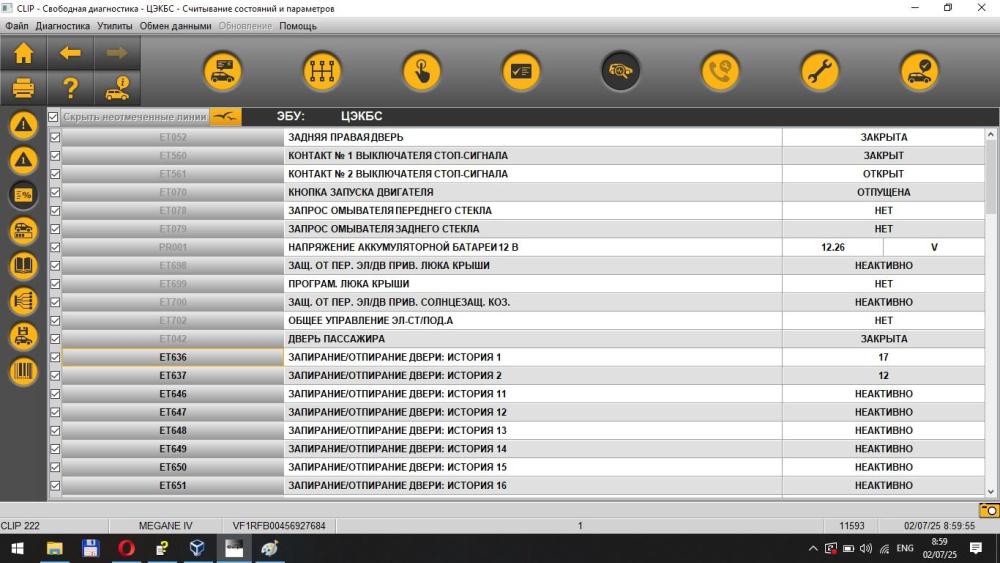Screen dimensions: 1000x563
Task: Click the 12.26 voltage value cell
Action: pyautogui.click(x=832, y=247)
